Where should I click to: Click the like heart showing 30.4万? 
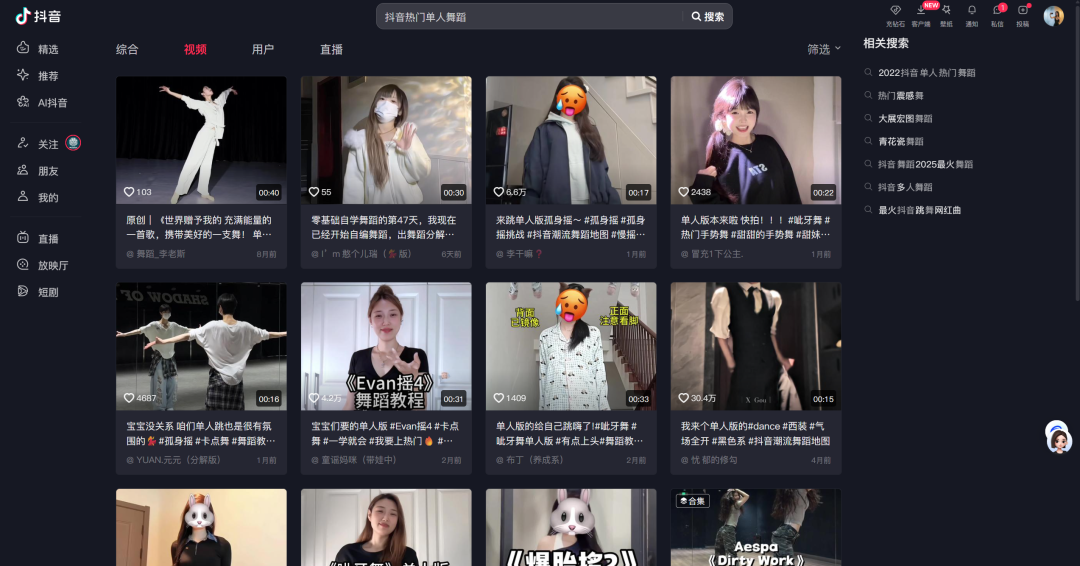coord(683,398)
